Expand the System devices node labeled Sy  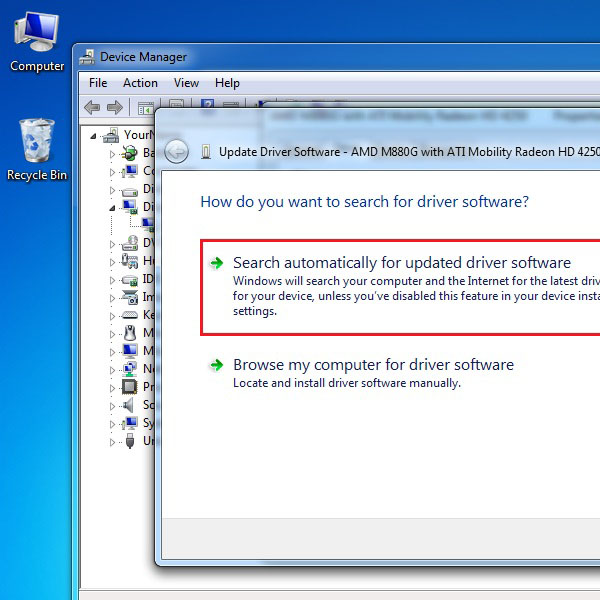112,424
